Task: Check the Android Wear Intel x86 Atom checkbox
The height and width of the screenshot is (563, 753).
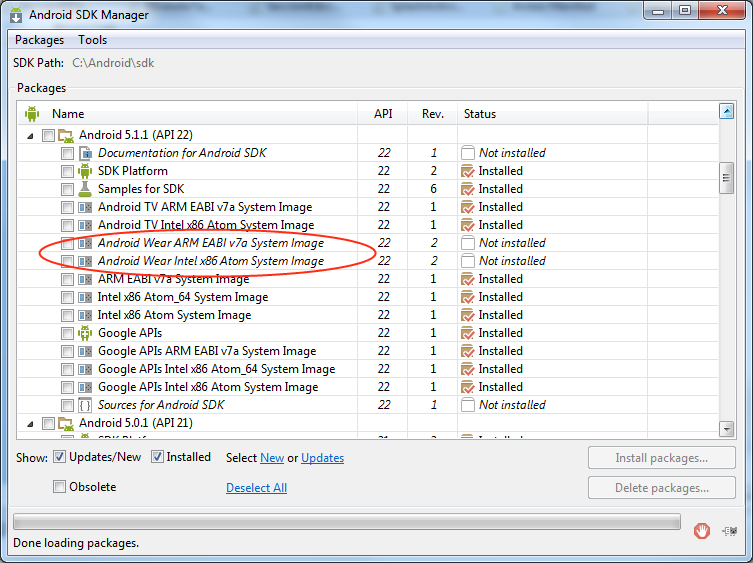Action: pyautogui.click(x=67, y=261)
